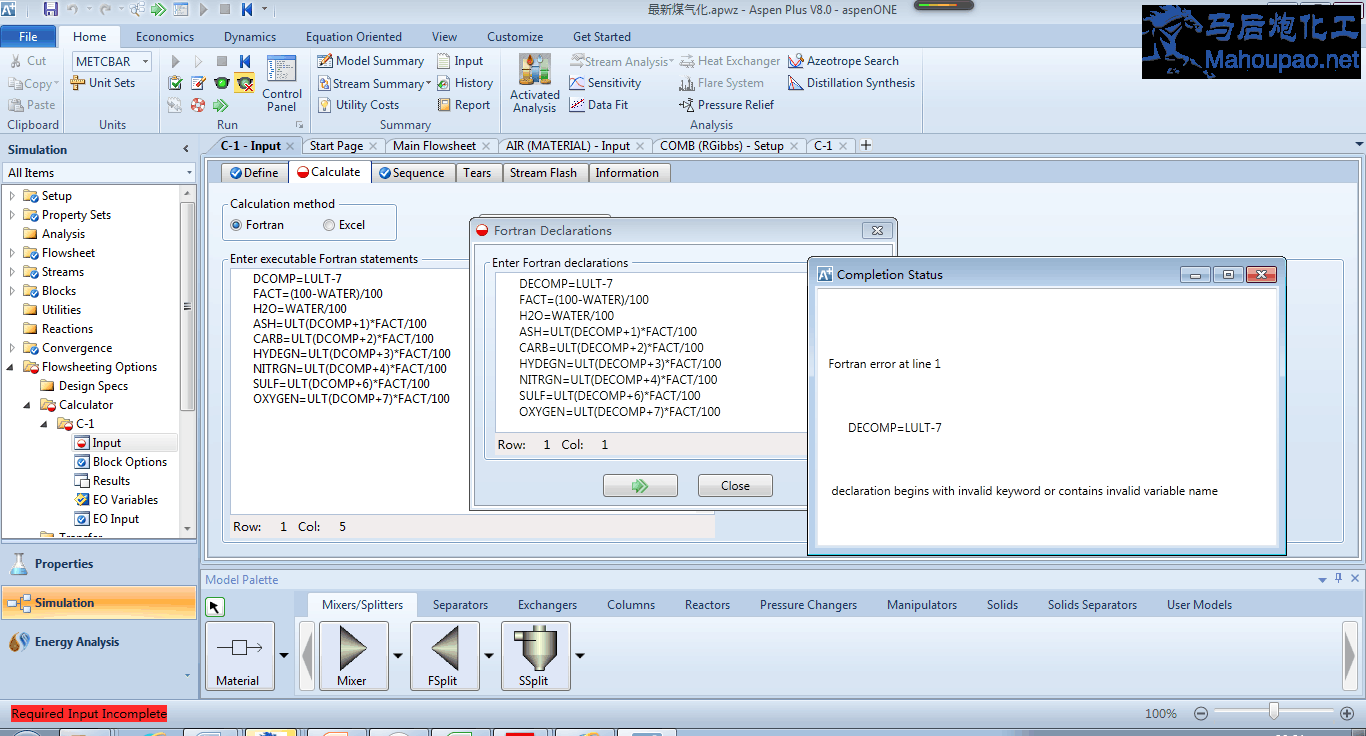Click the Fortran declarations text area
The image size is (1366, 736).
tap(651, 352)
